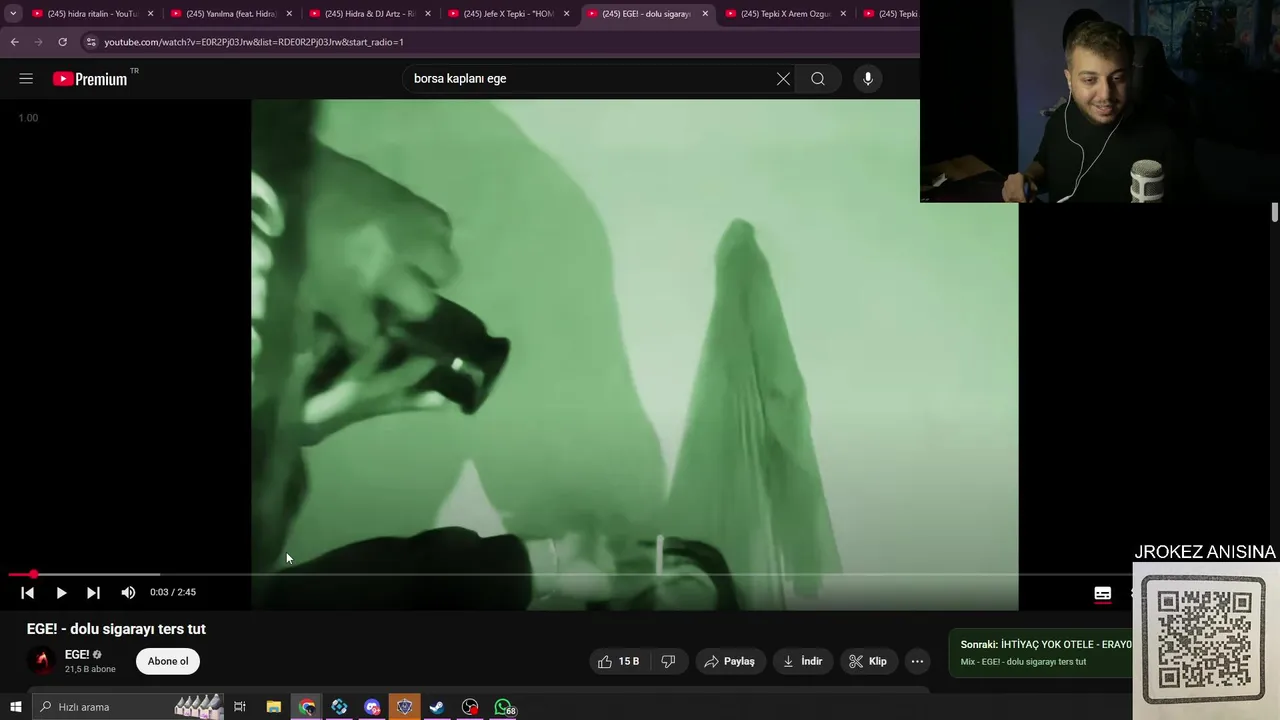1280x720 pixels.
Task: Open the Windows Start menu
Action: click(x=15, y=707)
